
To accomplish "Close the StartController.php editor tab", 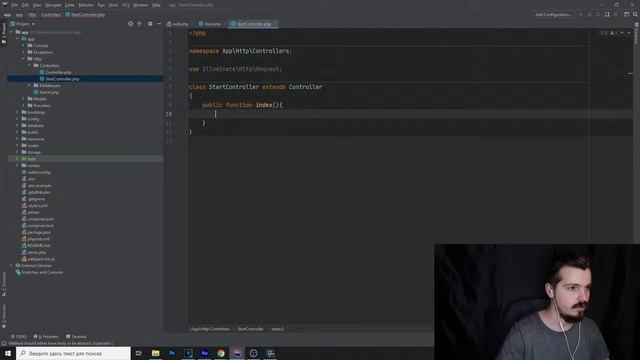I will [275, 24].
